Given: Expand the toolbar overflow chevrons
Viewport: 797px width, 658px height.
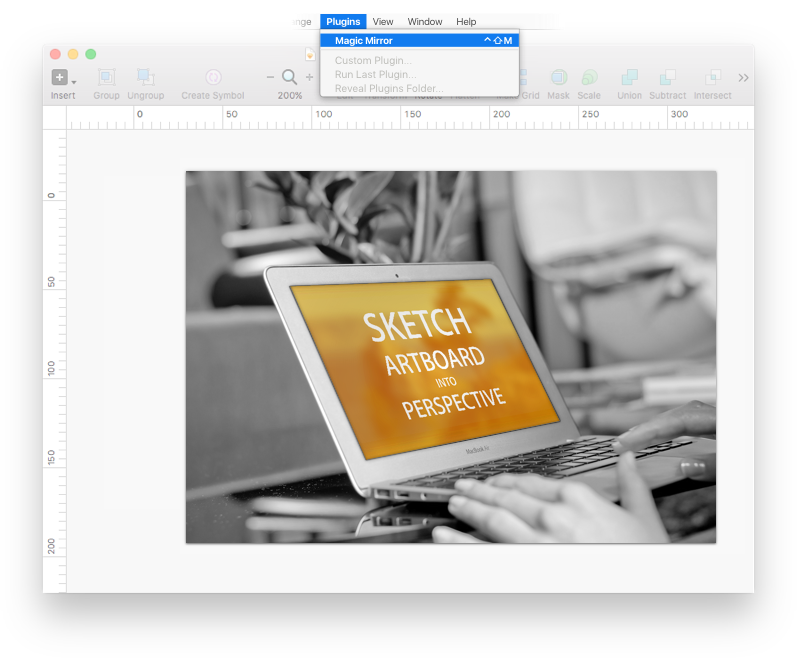Looking at the screenshot, I should pos(743,78).
